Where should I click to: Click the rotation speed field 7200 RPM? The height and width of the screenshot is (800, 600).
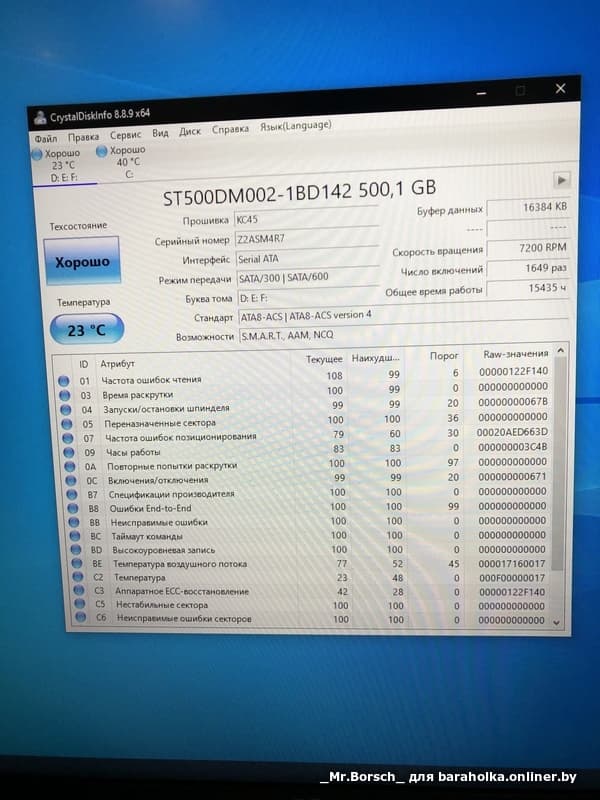(x=528, y=247)
